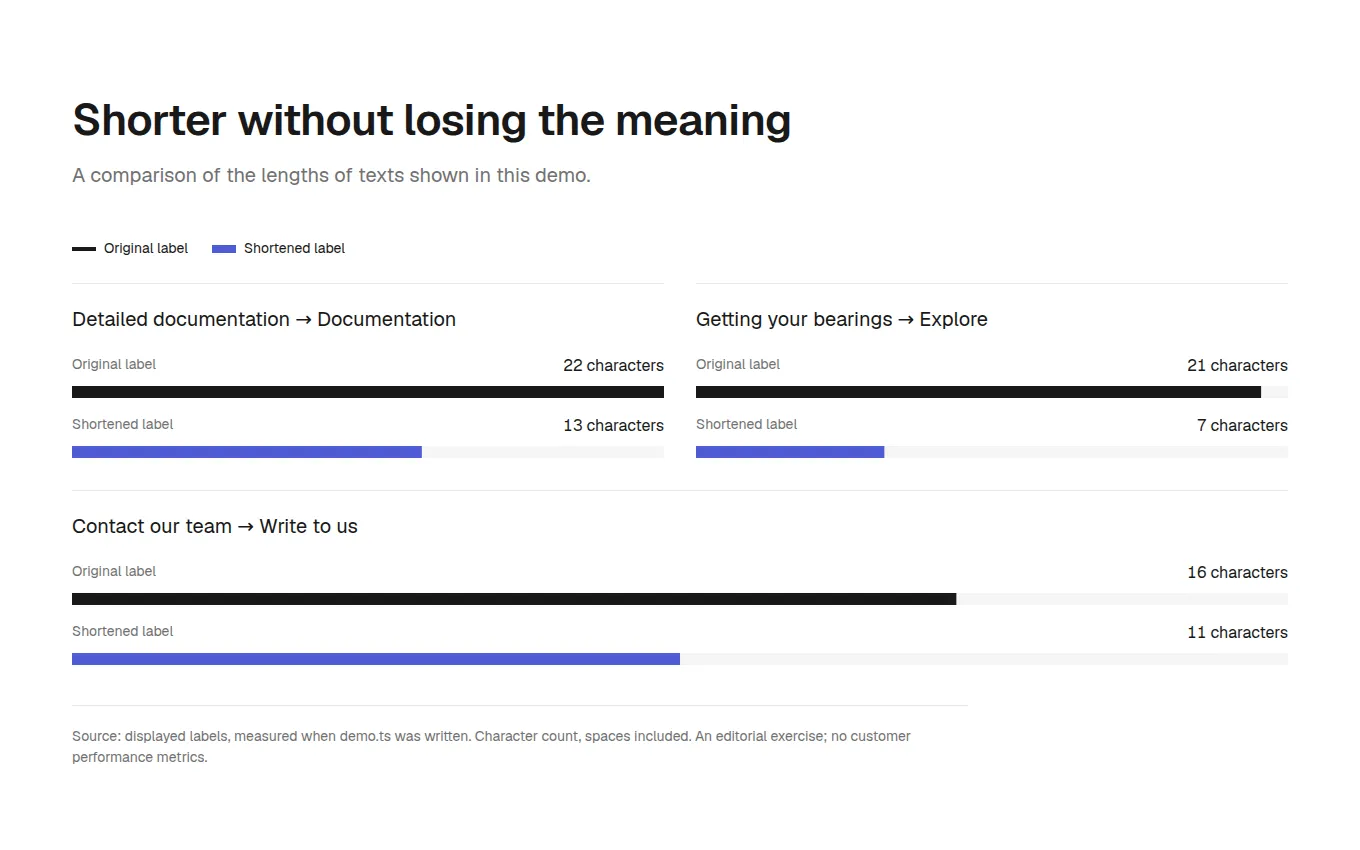Click the 'Detailed documentation → Documentation' card title
This screenshot has height=850, width=1360.
(x=264, y=319)
